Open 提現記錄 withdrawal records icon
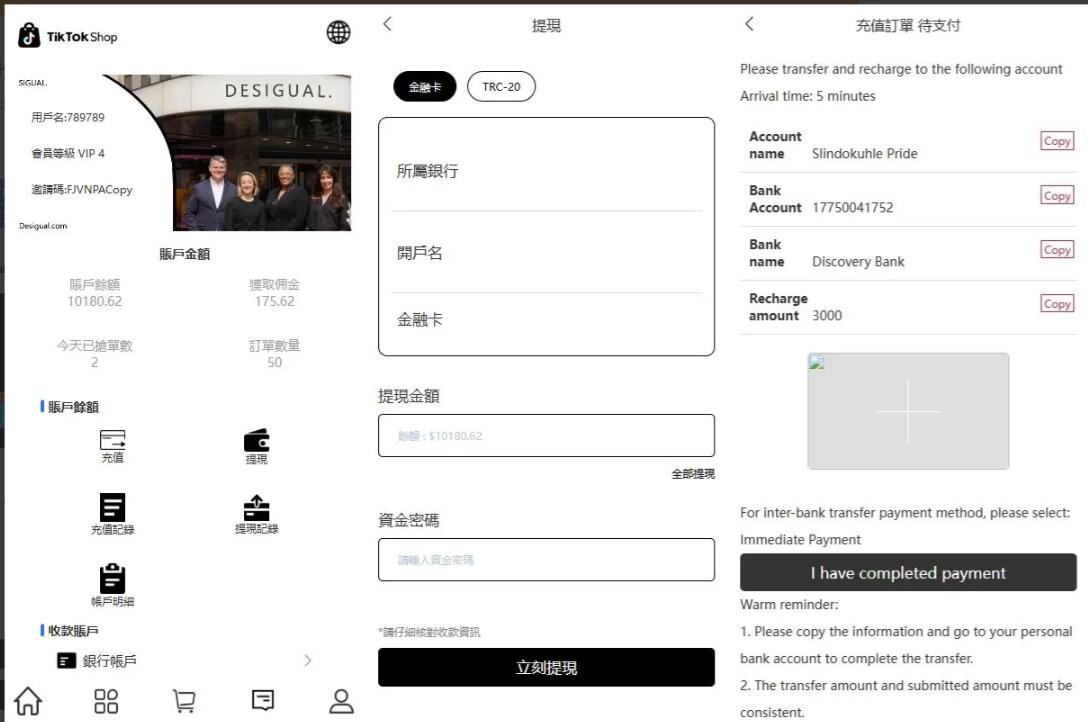This screenshot has width=1088, height=722. click(x=257, y=508)
